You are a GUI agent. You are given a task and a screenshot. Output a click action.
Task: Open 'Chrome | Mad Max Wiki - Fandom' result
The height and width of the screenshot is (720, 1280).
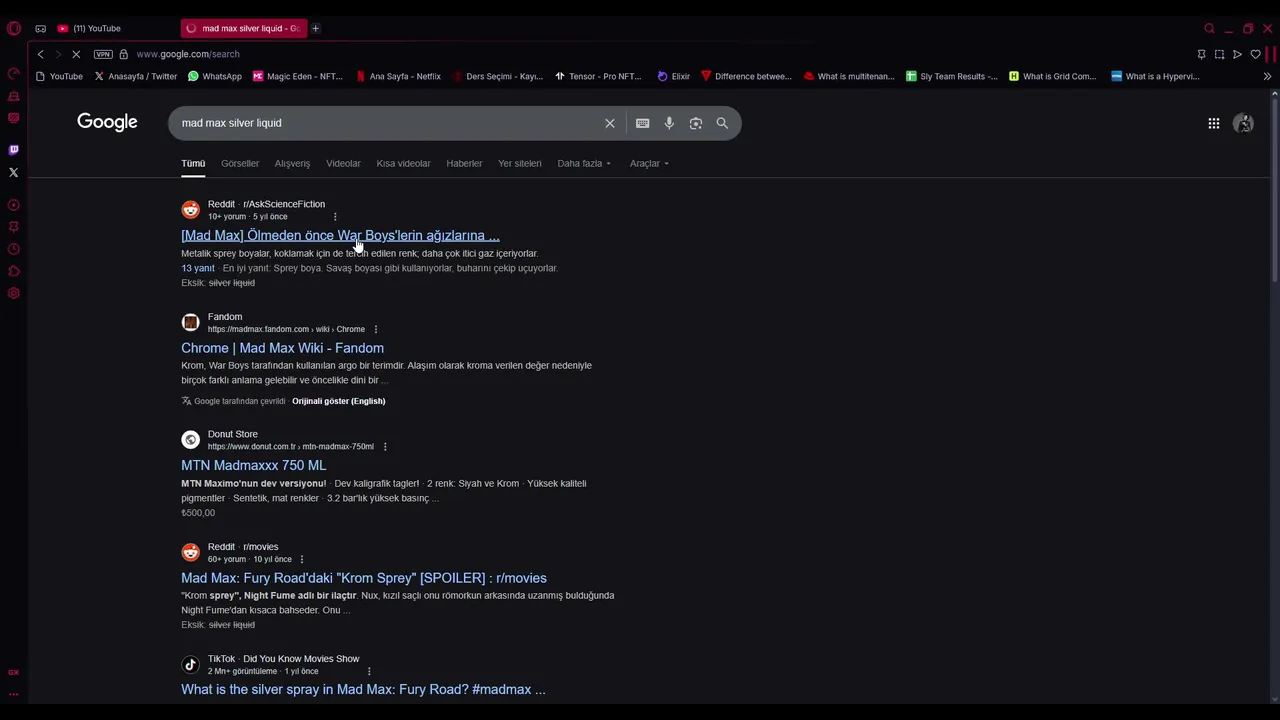[282, 348]
